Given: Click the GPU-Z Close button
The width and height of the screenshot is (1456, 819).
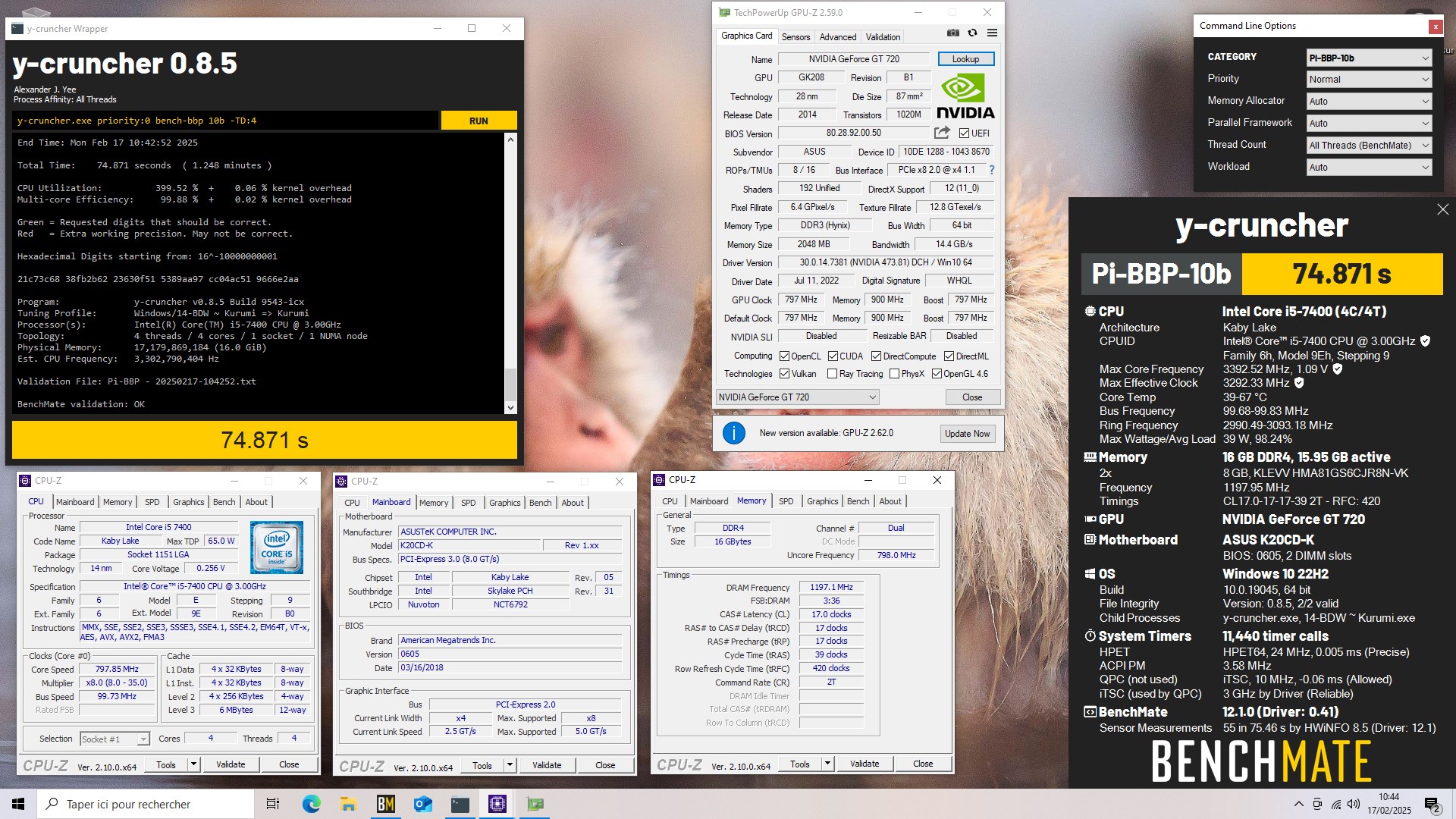Looking at the screenshot, I should [x=972, y=397].
